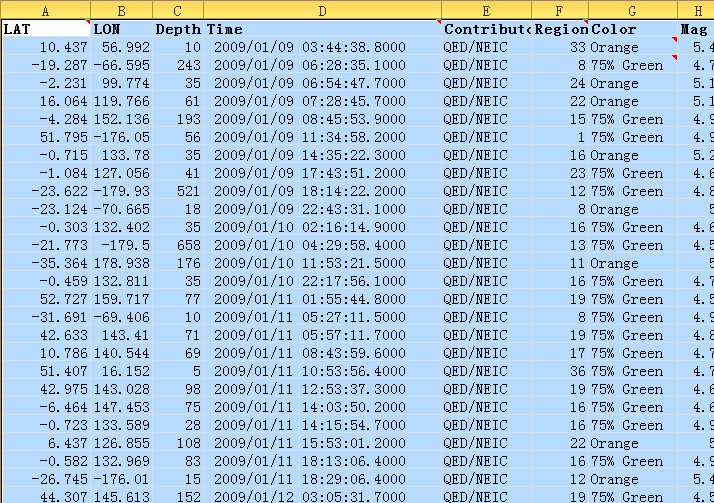Screen dimensions: 714x503
Task: Select latitude cell 51.795
Action: coord(46,137)
